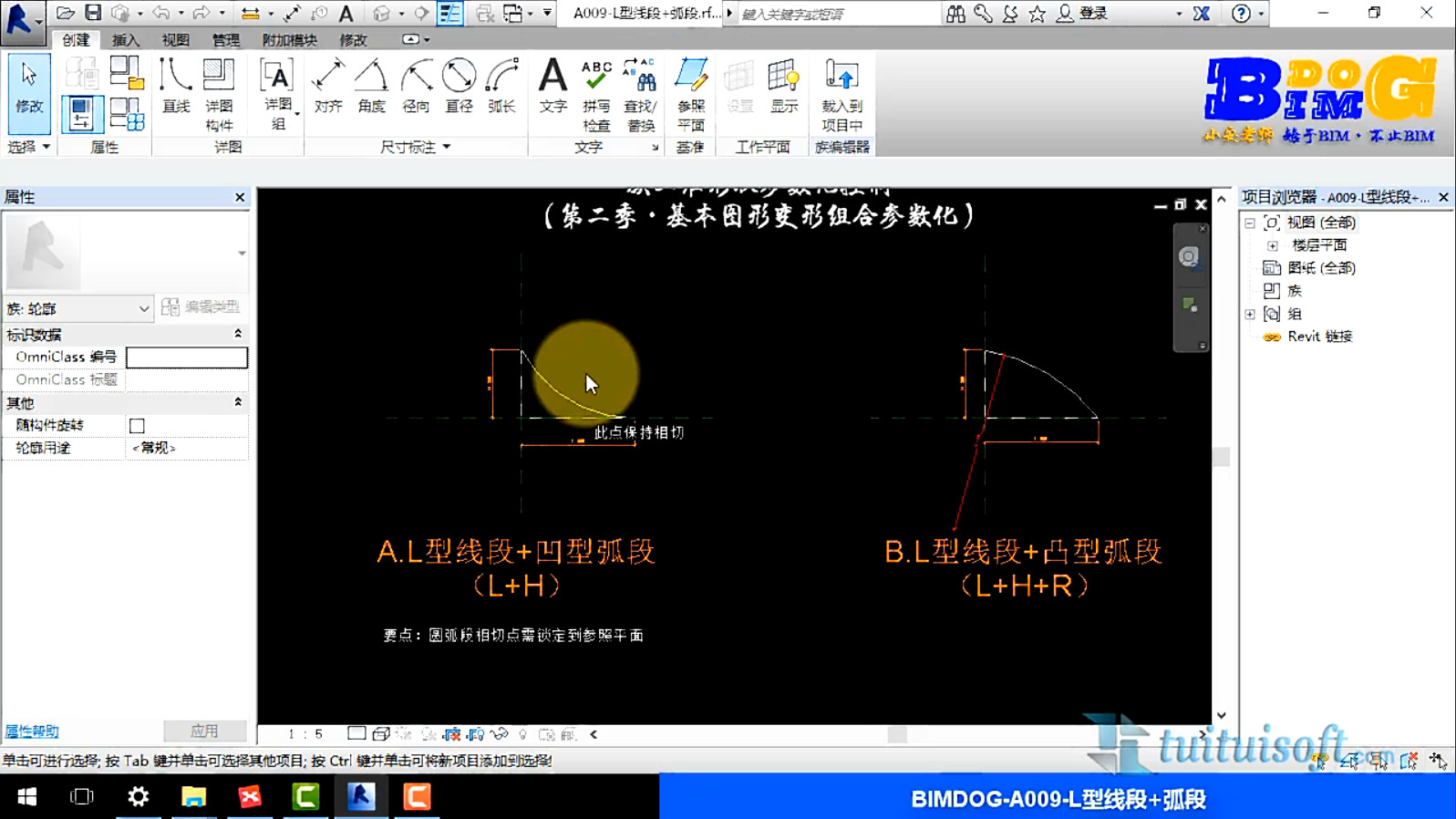The height and width of the screenshot is (819, 1456).
Task: Toggle show crop region icon in view bar
Action: pyautogui.click(x=475, y=734)
